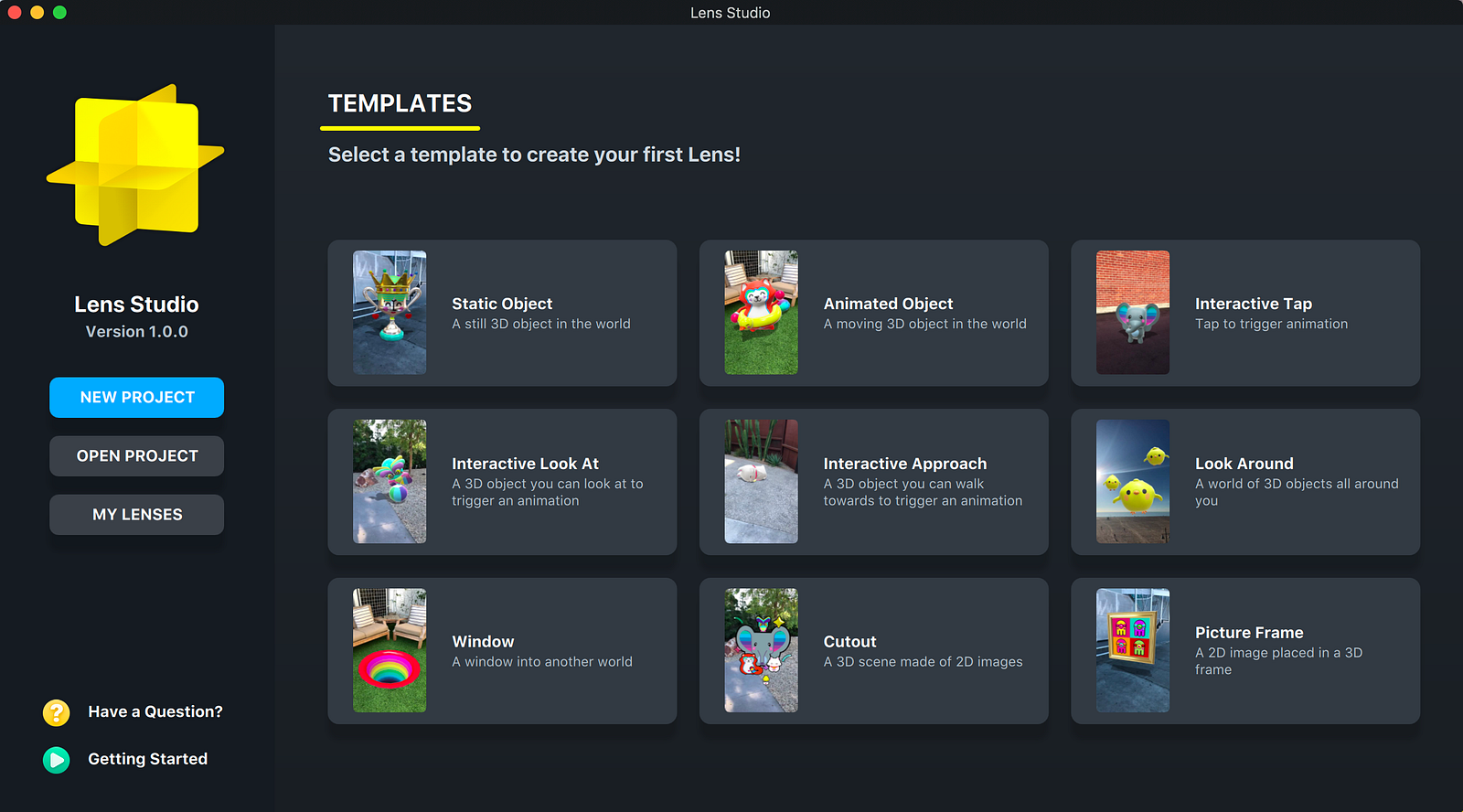Open the Getting Started link
The width and height of the screenshot is (1463, 812).
(147, 759)
